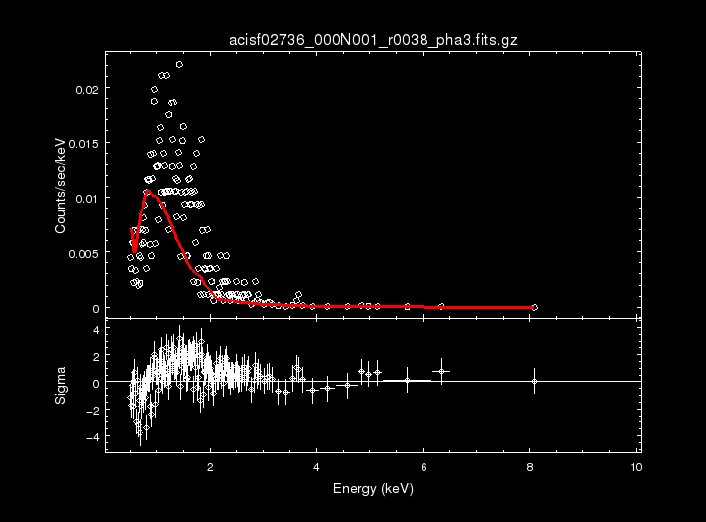Click the plot title acisf02736_000N001_r0038_pha3.fits.gz
706x522 pixels.
[372, 39]
